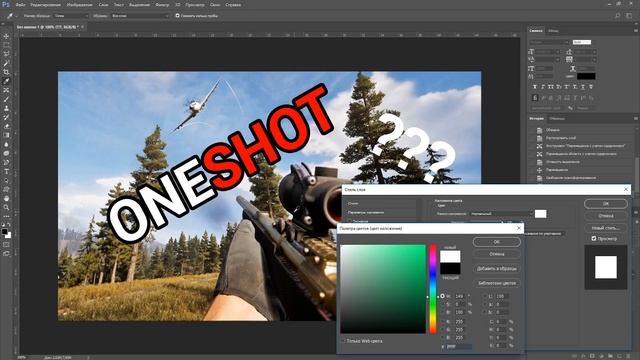Open the blend mode 'Нормальный' dropdown
The width and height of the screenshot is (640, 360).
click(x=501, y=213)
